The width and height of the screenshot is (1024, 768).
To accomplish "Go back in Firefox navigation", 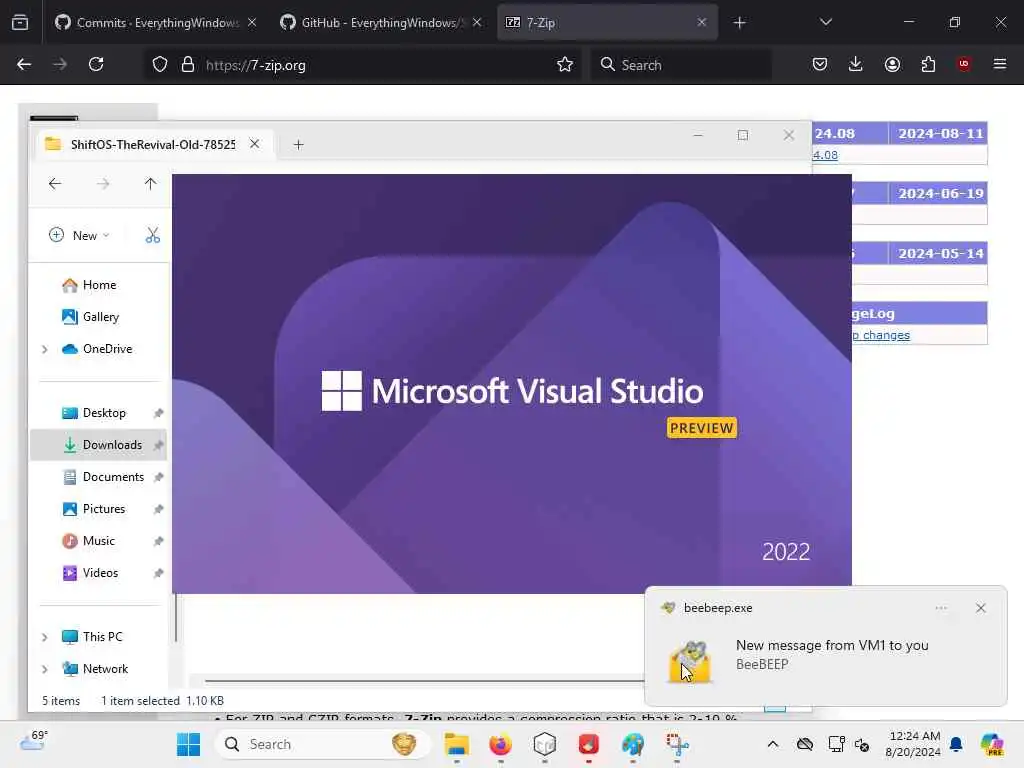I will tap(24, 65).
